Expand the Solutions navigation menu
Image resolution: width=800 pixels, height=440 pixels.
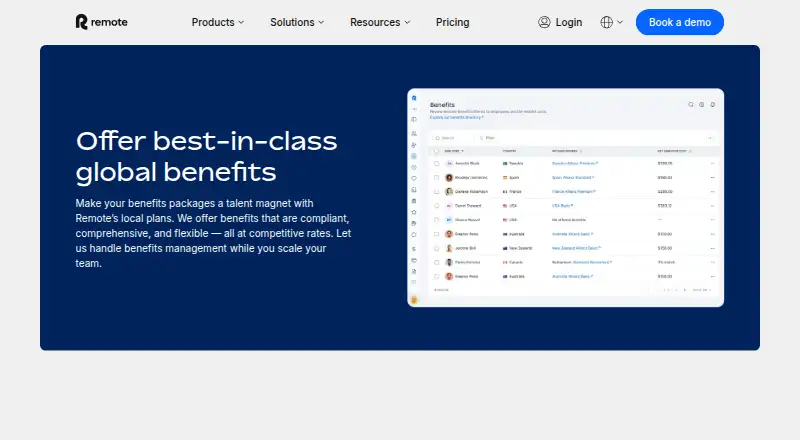click(297, 22)
